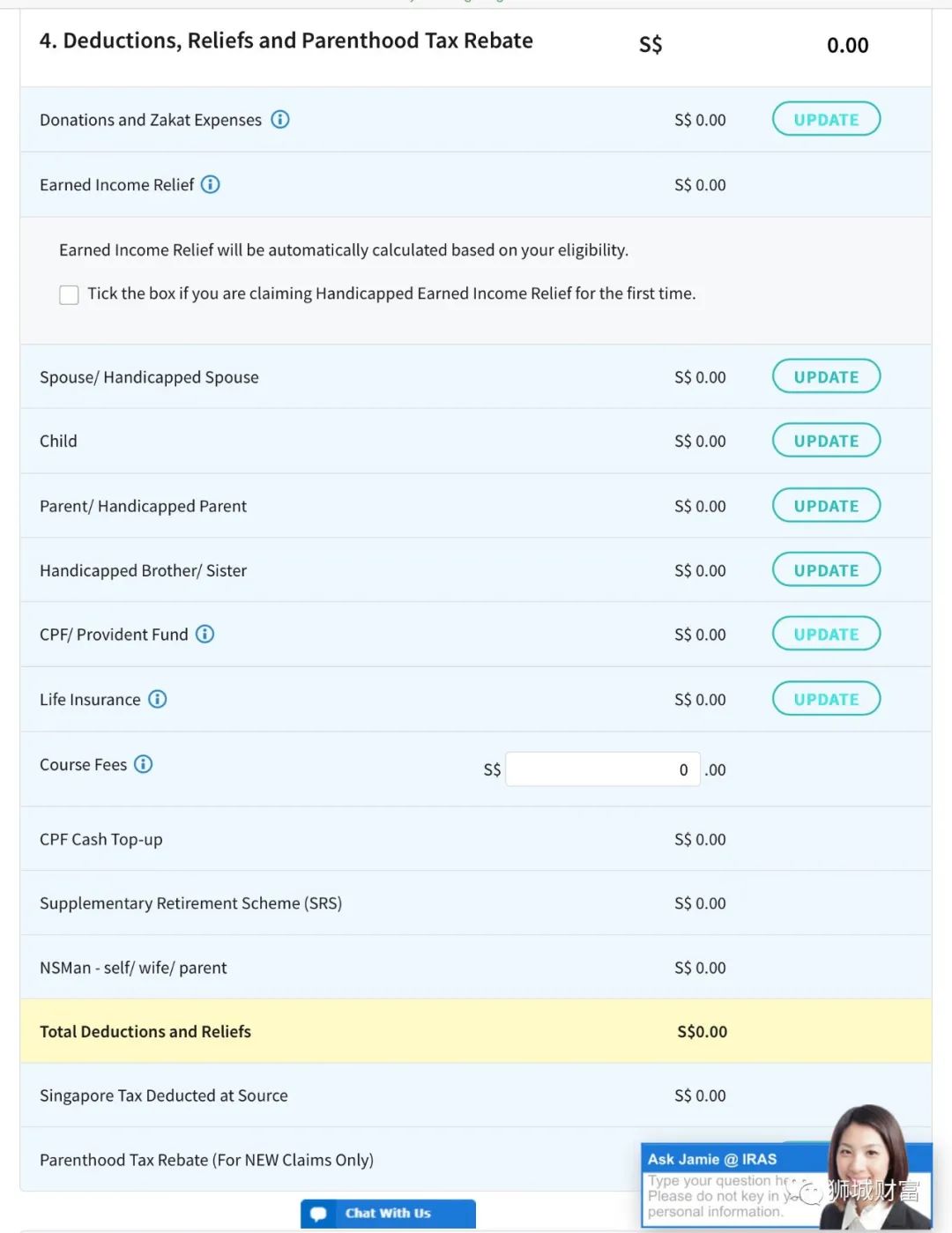Click Update for Handicapped Brother/ Sister

click(x=826, y=570)
